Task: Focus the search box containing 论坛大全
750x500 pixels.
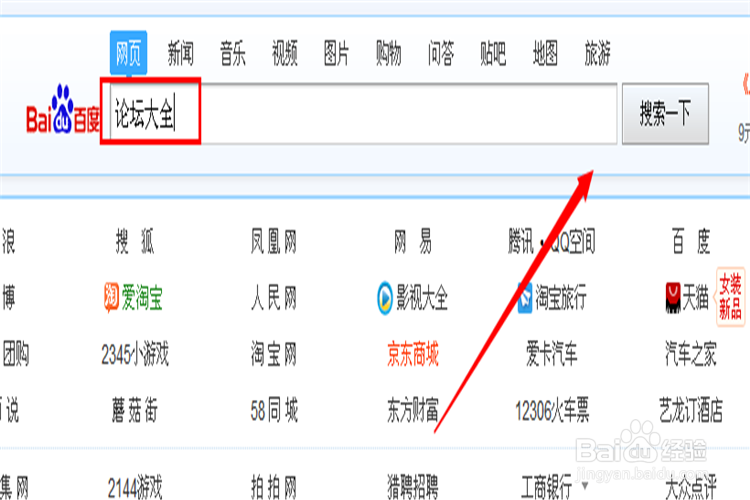Action: click(x=364, y=114)
